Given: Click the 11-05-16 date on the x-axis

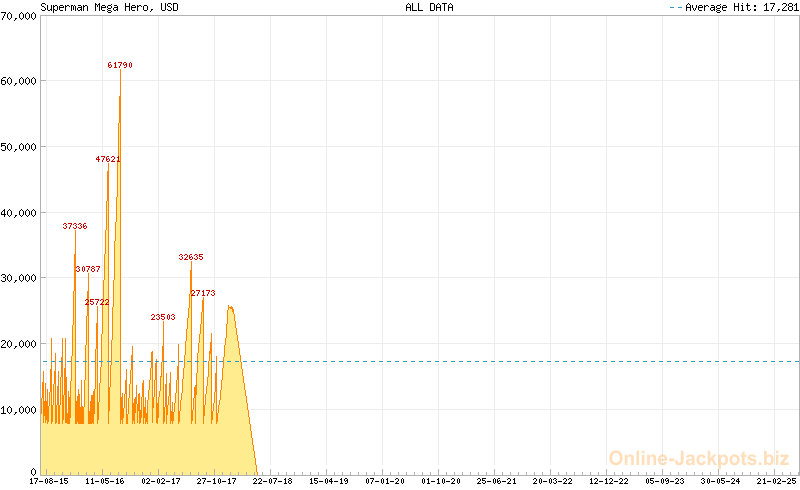Looking at the screenshot, I should coord(105,481).
